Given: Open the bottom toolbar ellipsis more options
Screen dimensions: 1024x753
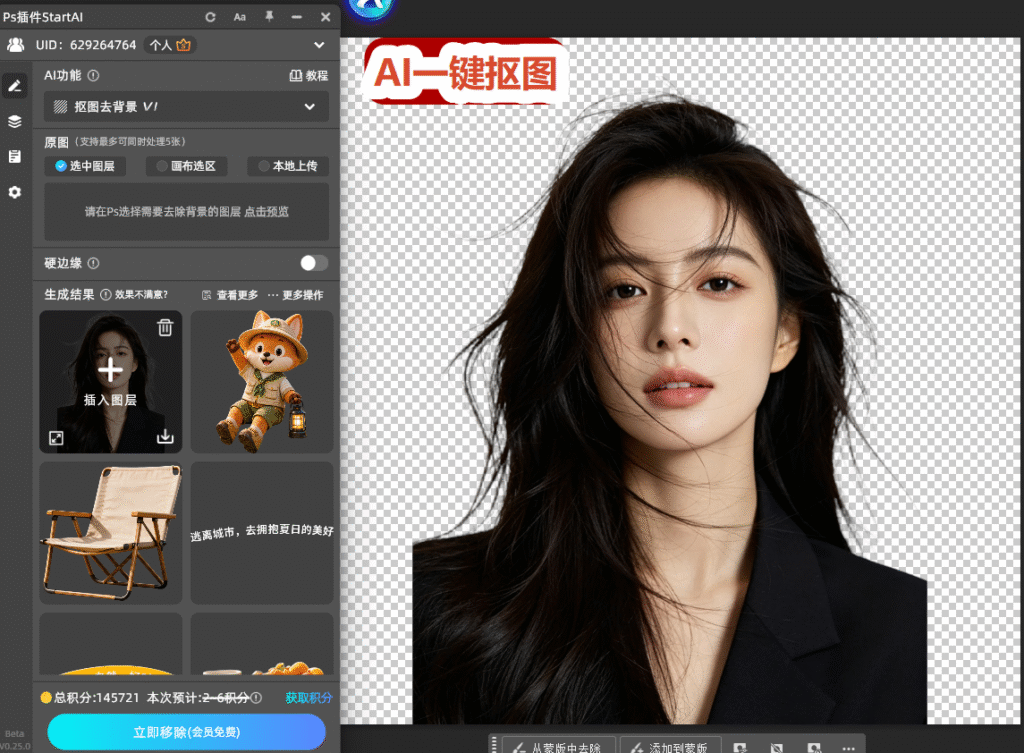Looking at the screenshot, I should pyautogui.click(x=848, y=748).
